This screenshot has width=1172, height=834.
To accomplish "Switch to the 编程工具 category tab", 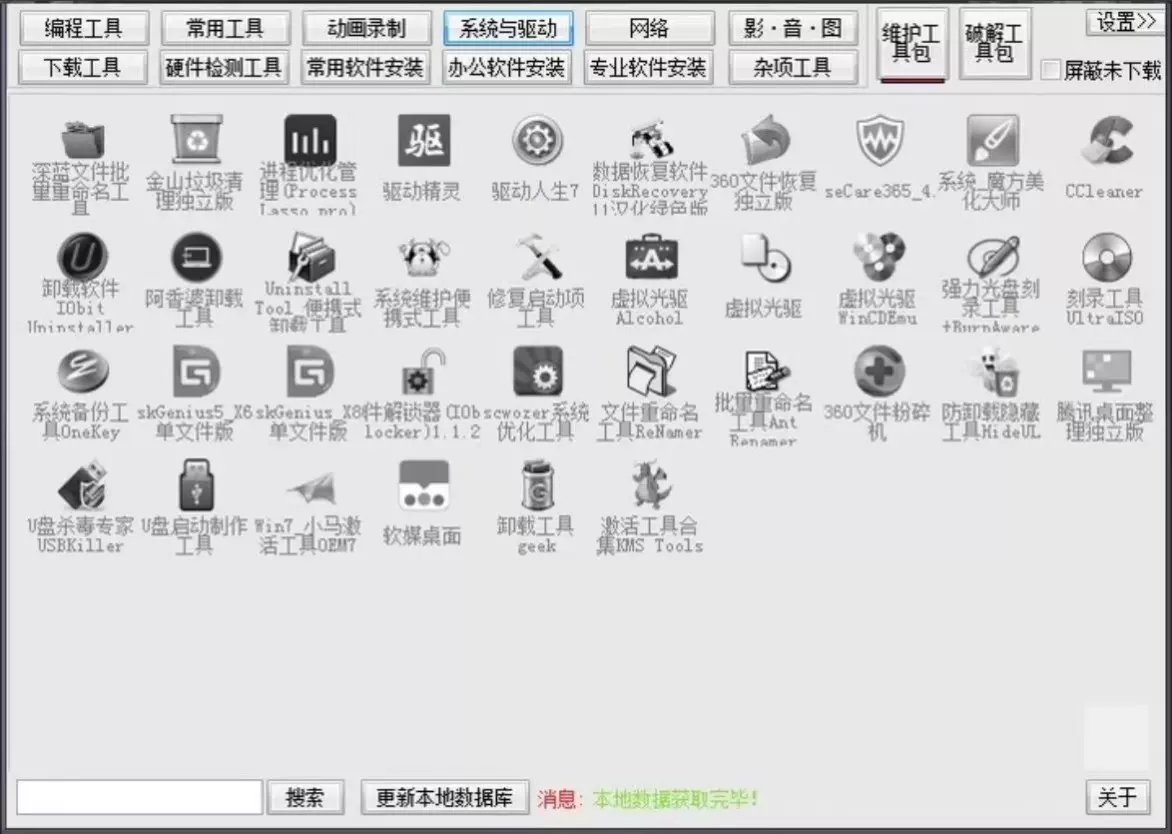I will click(83, 28).
